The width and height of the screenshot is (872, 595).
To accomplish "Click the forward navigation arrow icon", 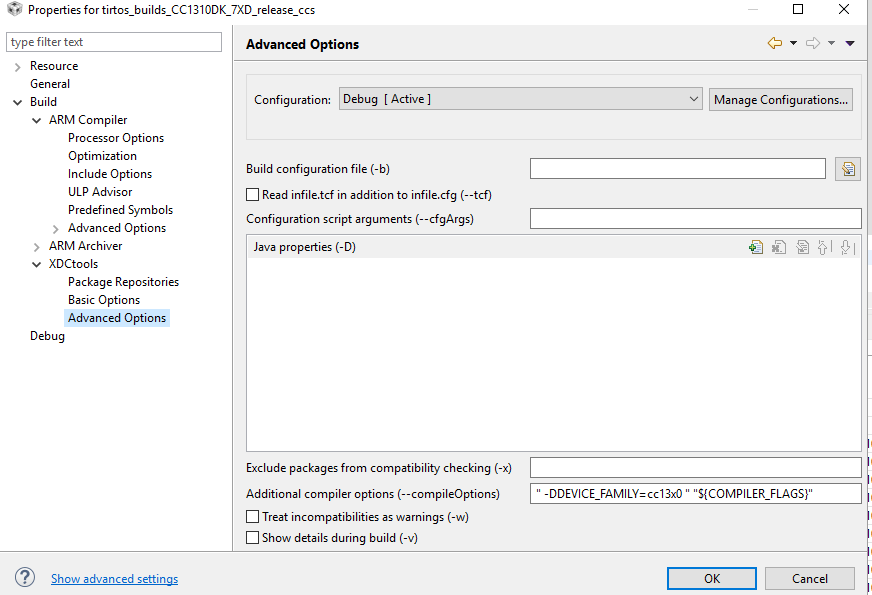I will pos(812,43).
